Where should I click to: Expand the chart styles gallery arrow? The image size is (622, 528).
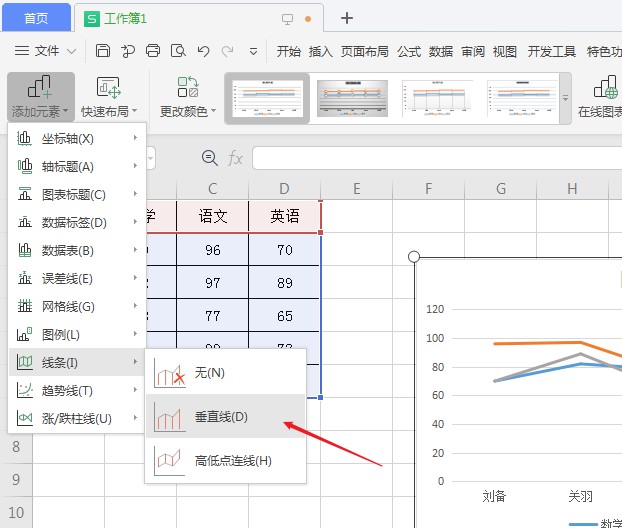coord(566,98)
